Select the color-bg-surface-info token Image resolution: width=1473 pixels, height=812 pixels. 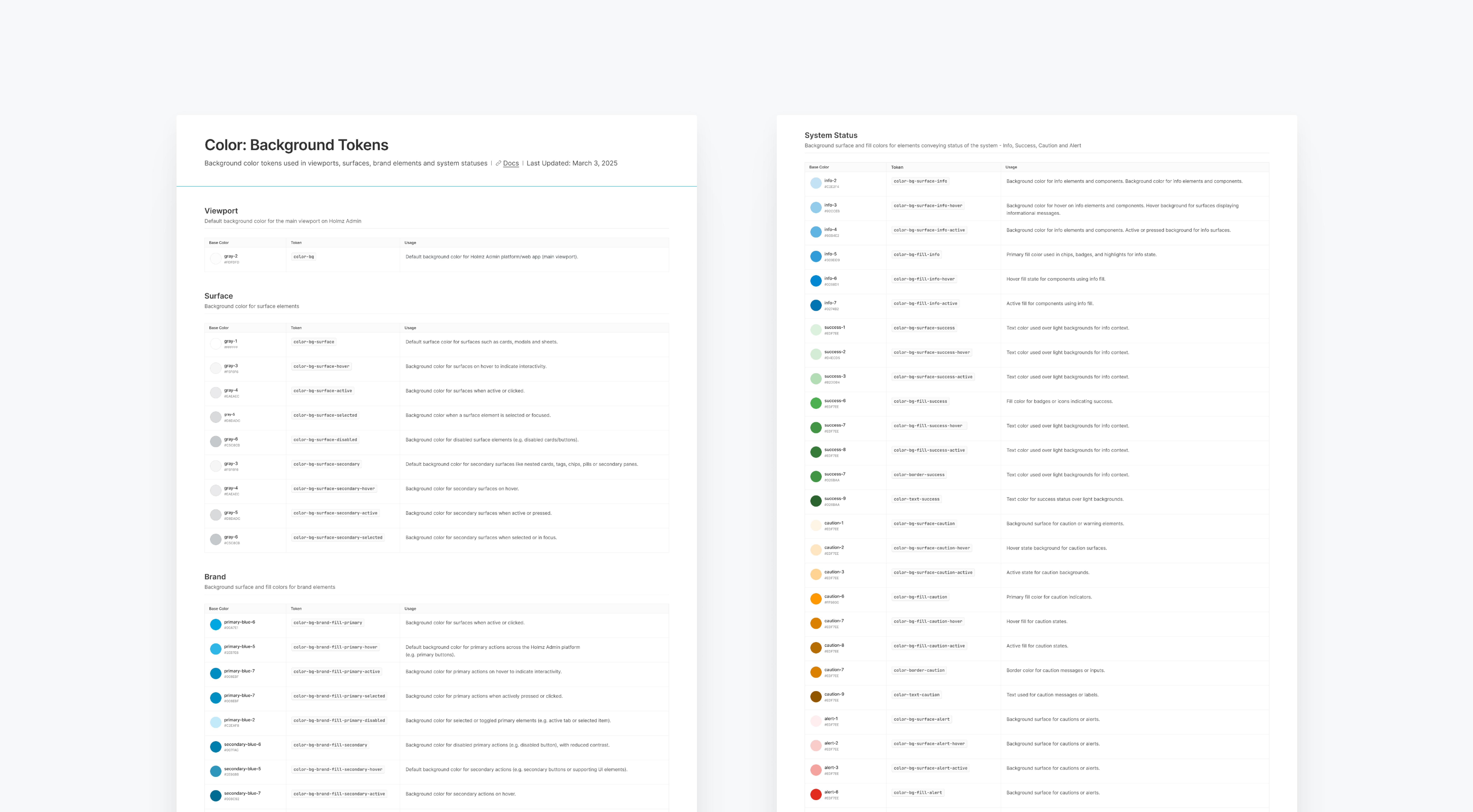pos(920,181)
